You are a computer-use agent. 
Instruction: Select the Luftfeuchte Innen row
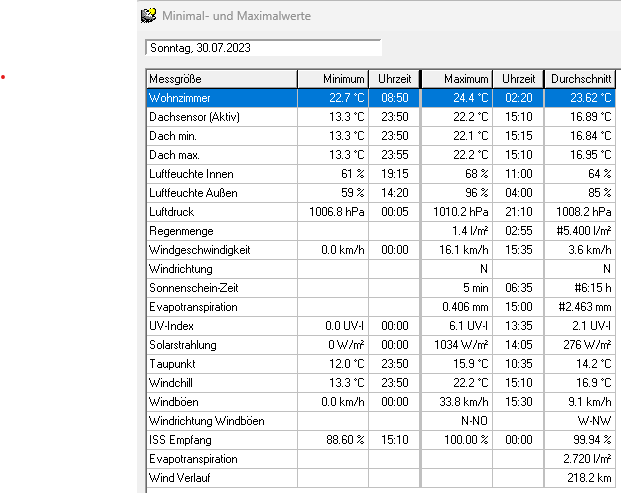pyautogui.click(x=221, y=174)
